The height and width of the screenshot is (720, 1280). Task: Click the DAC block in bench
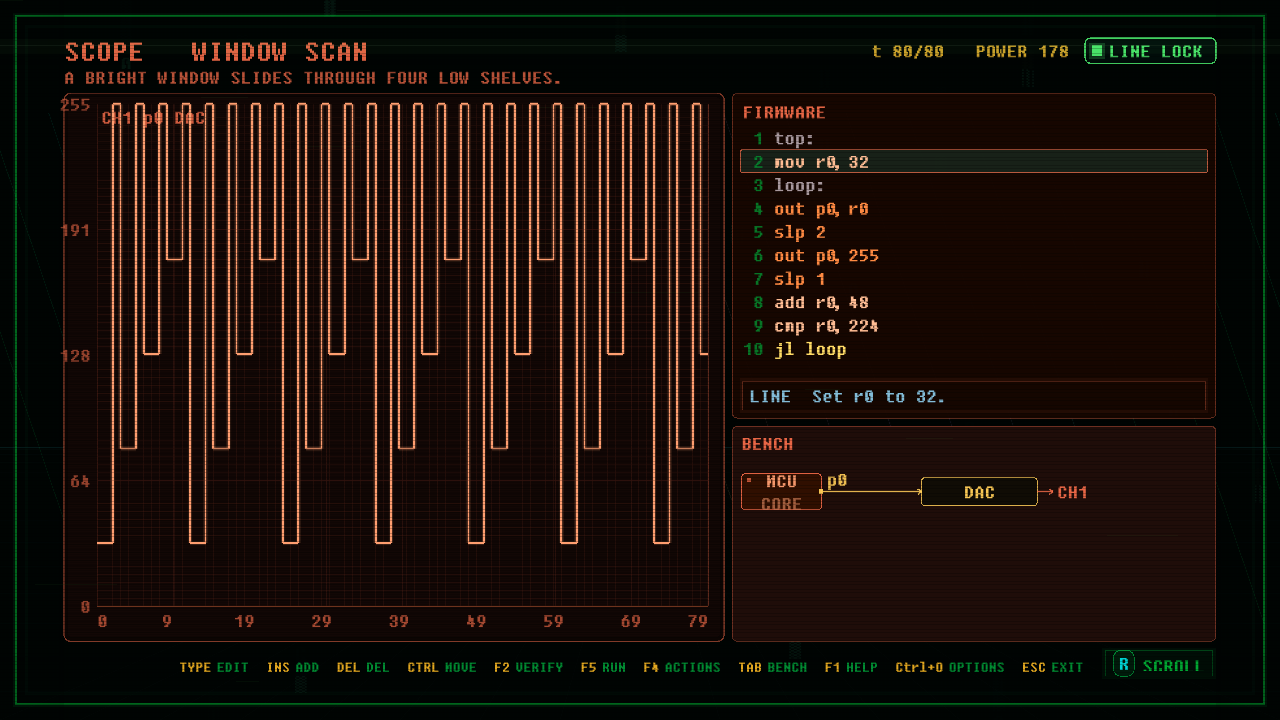coord(979,492)
